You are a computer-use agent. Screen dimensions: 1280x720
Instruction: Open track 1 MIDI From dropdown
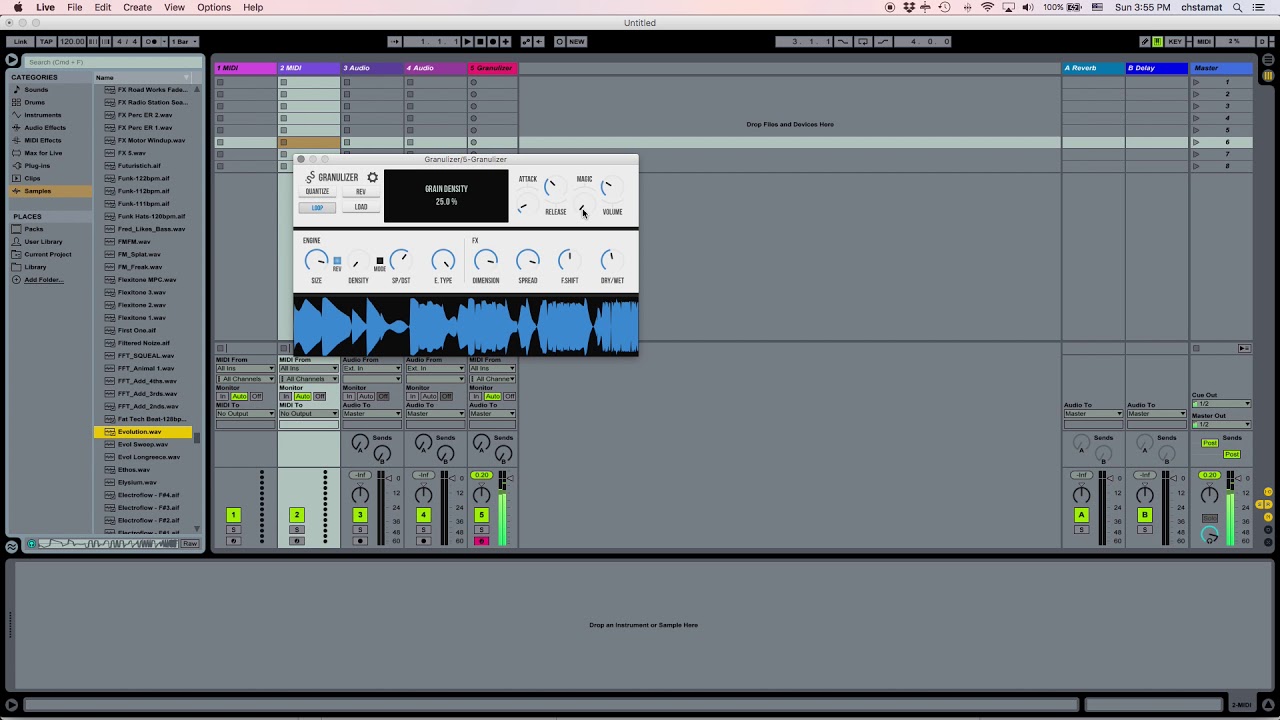245,368
